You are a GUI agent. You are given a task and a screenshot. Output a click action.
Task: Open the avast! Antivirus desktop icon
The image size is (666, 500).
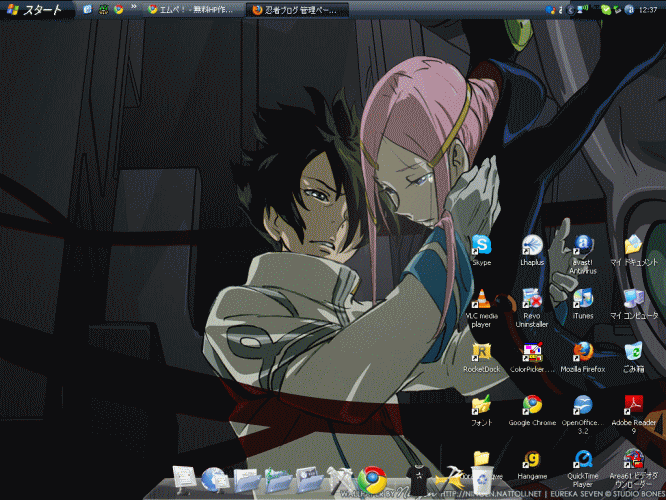(x=583, y=254)
